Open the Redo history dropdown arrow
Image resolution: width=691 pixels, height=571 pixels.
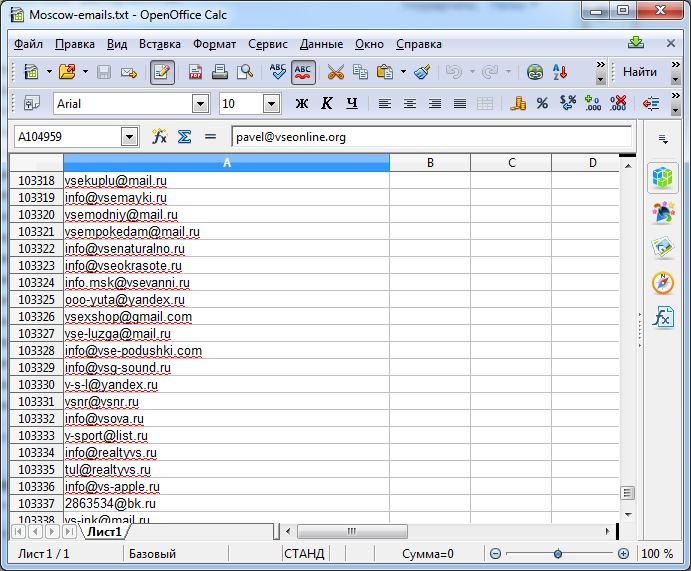coord(509,72)
